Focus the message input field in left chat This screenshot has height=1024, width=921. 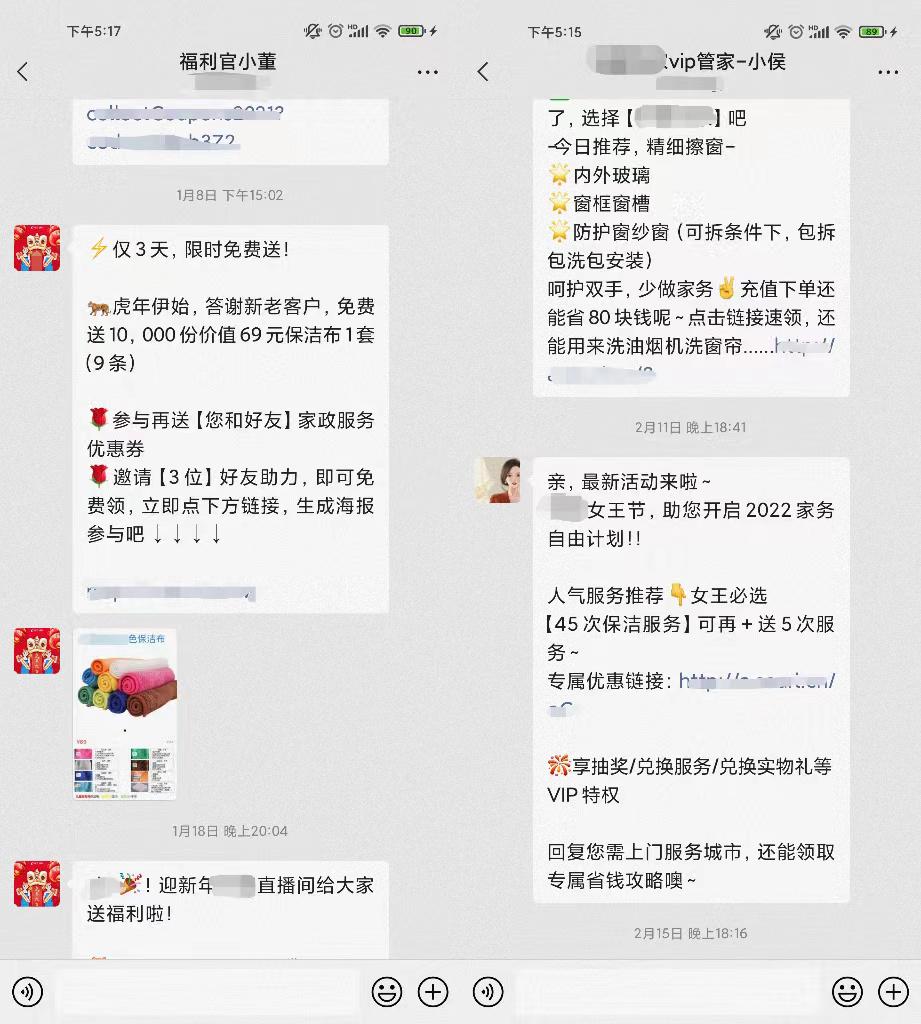tap(208, 992)
